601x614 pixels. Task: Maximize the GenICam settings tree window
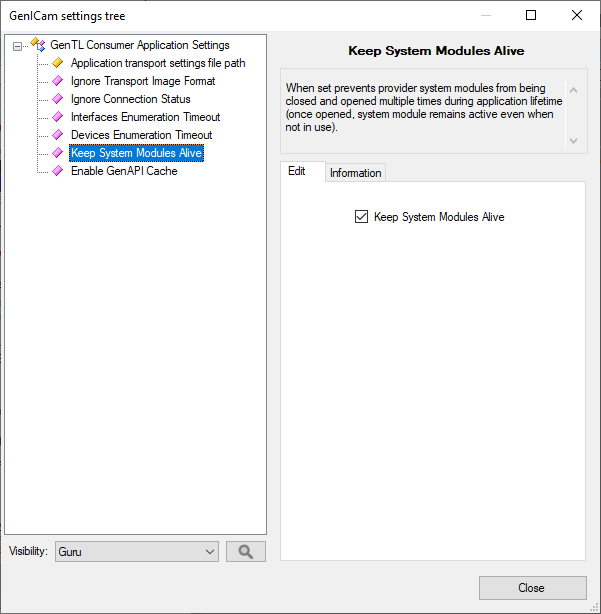pyautogui.click(x=531, y=15)
